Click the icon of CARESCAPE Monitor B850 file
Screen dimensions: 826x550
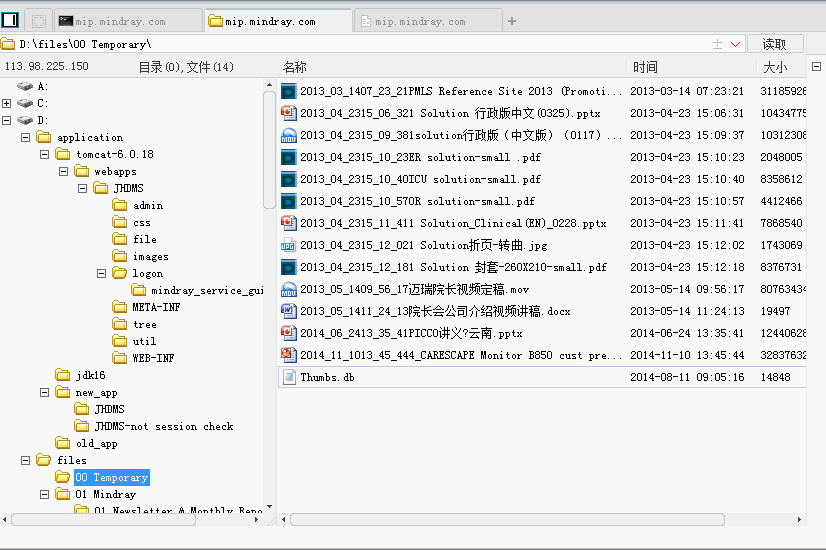pos(288,356)
